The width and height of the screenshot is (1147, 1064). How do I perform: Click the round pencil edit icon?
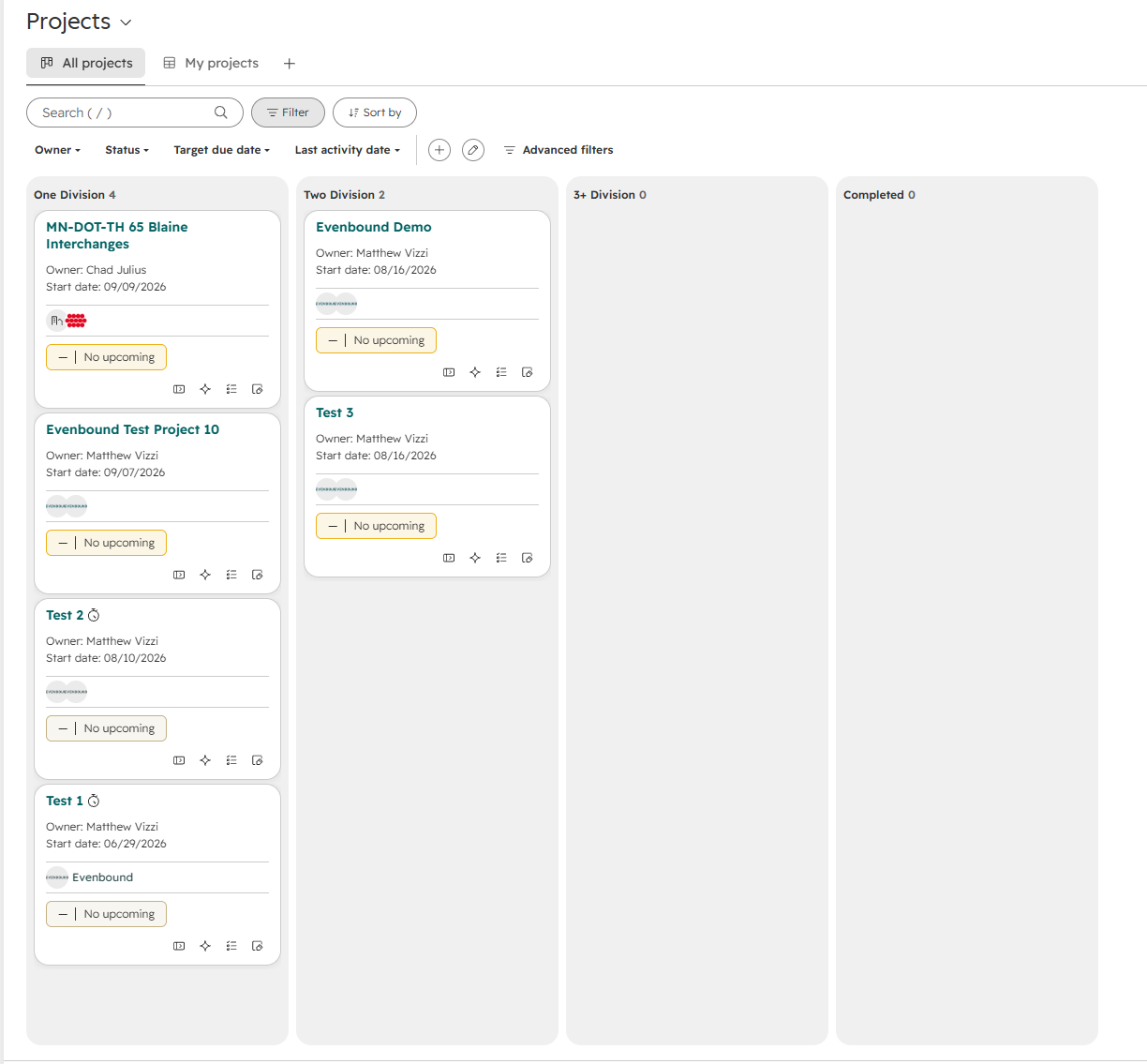click(x=473, y=150)
